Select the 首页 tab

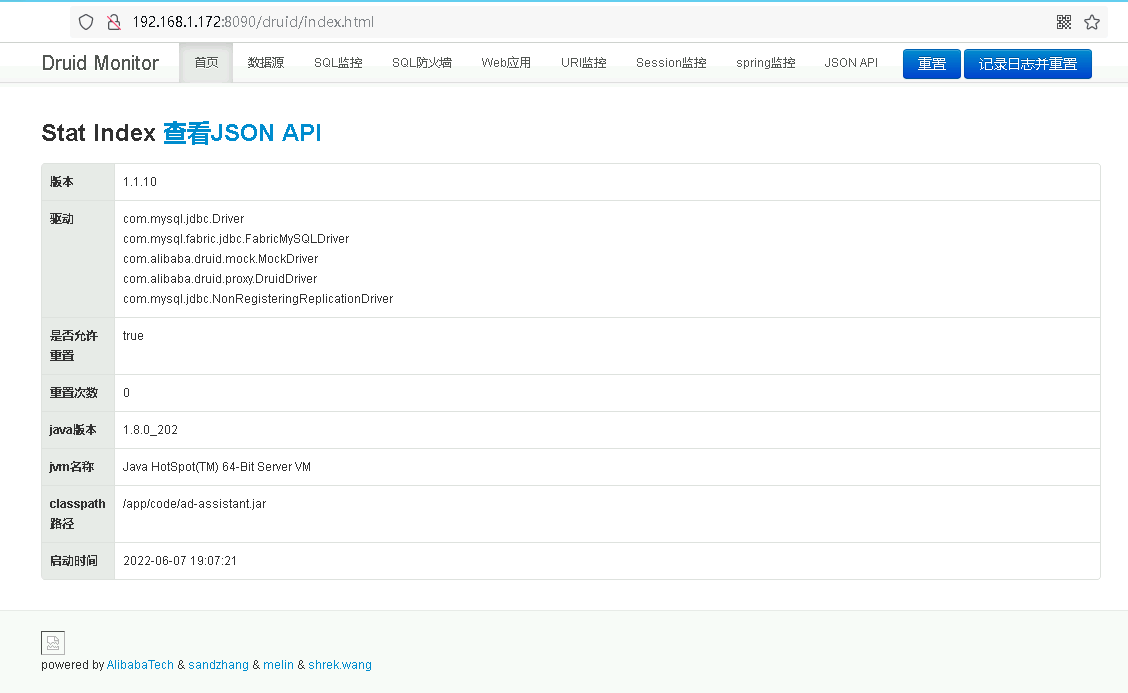pos(206,63)
